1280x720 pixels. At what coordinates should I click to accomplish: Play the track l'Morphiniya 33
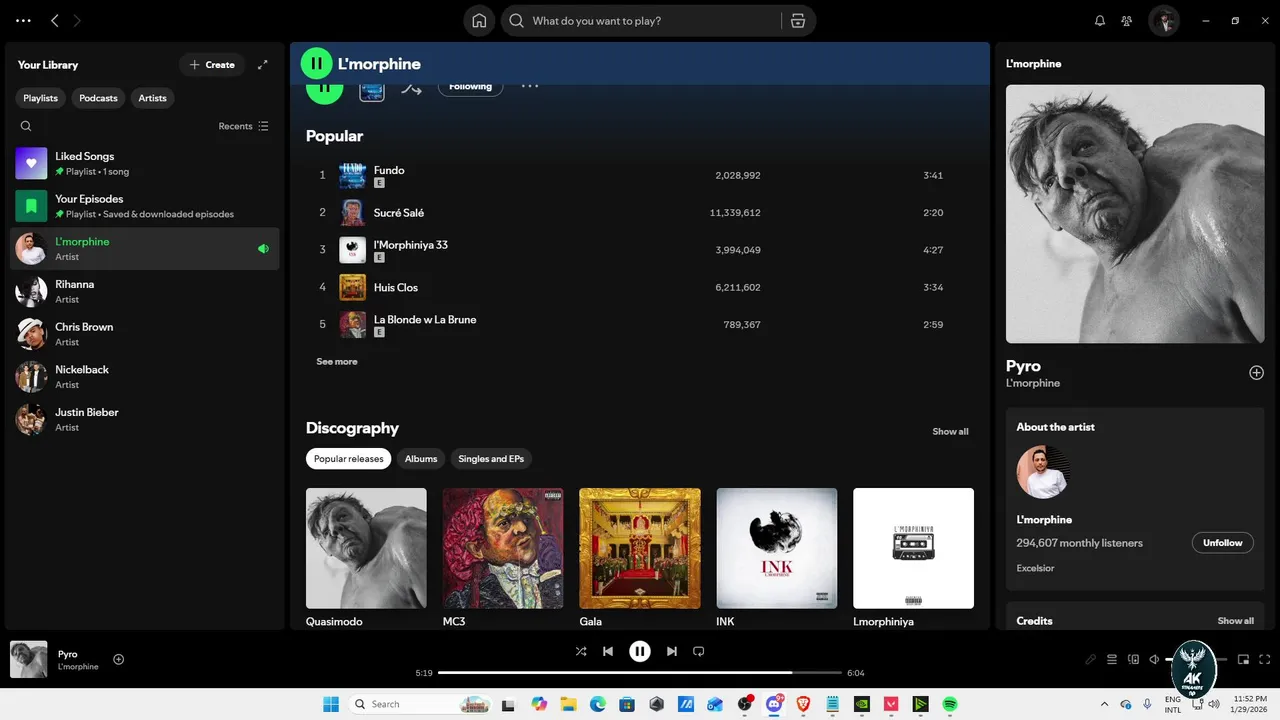[x=640, y=250]
